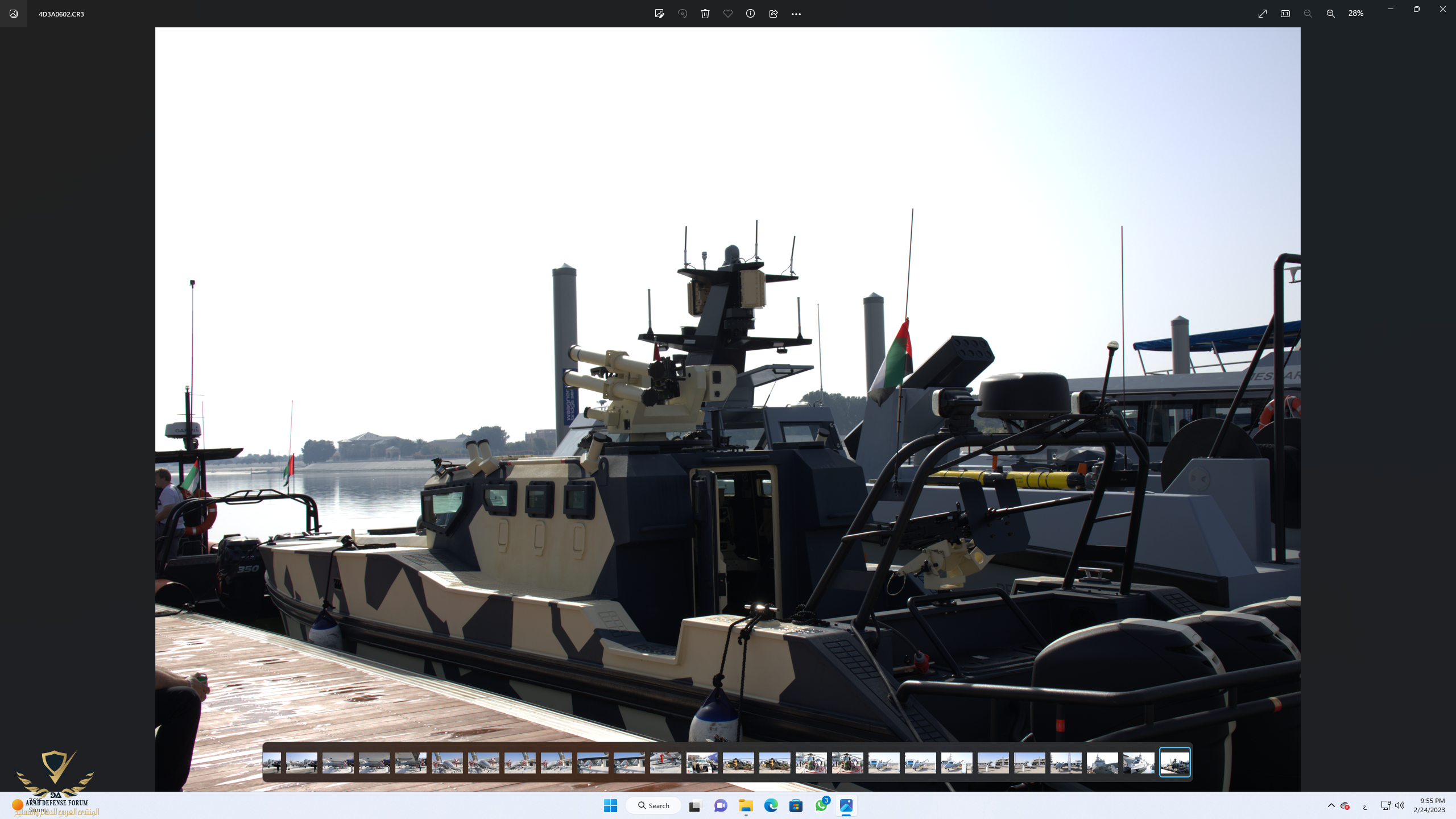Open the See more three-dot menu
The image size is (1456, 819).
tap(796, 14)
